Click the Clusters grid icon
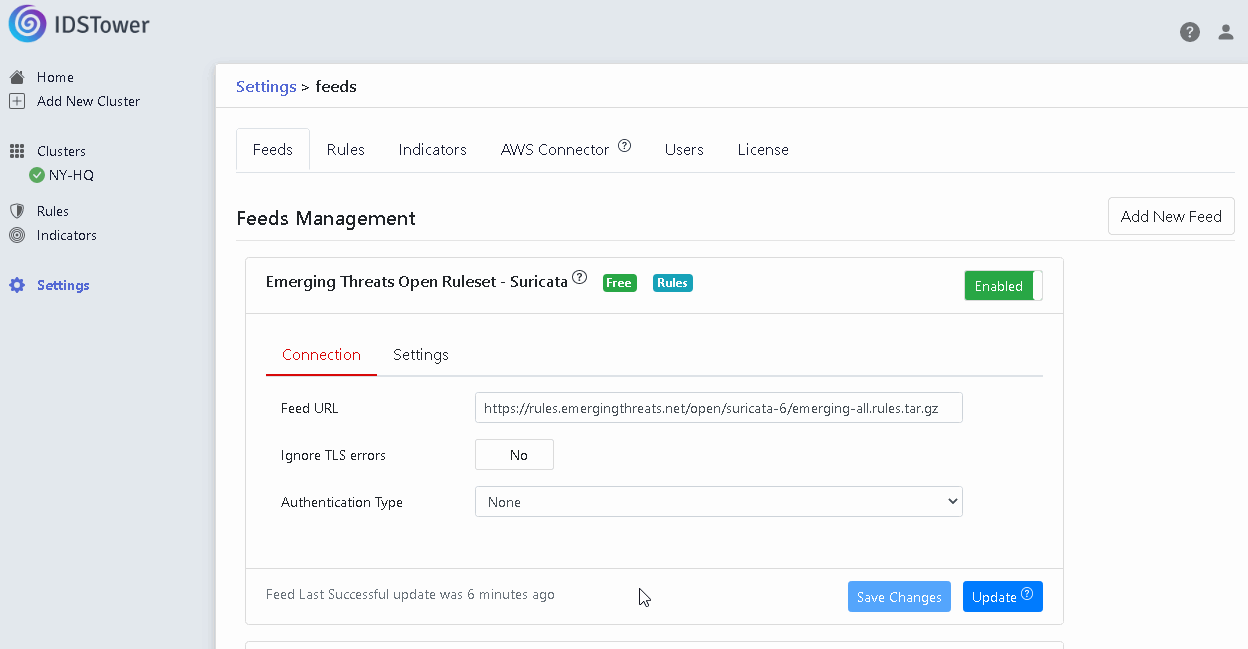1248x649 pixels. (x=17, y=151)
